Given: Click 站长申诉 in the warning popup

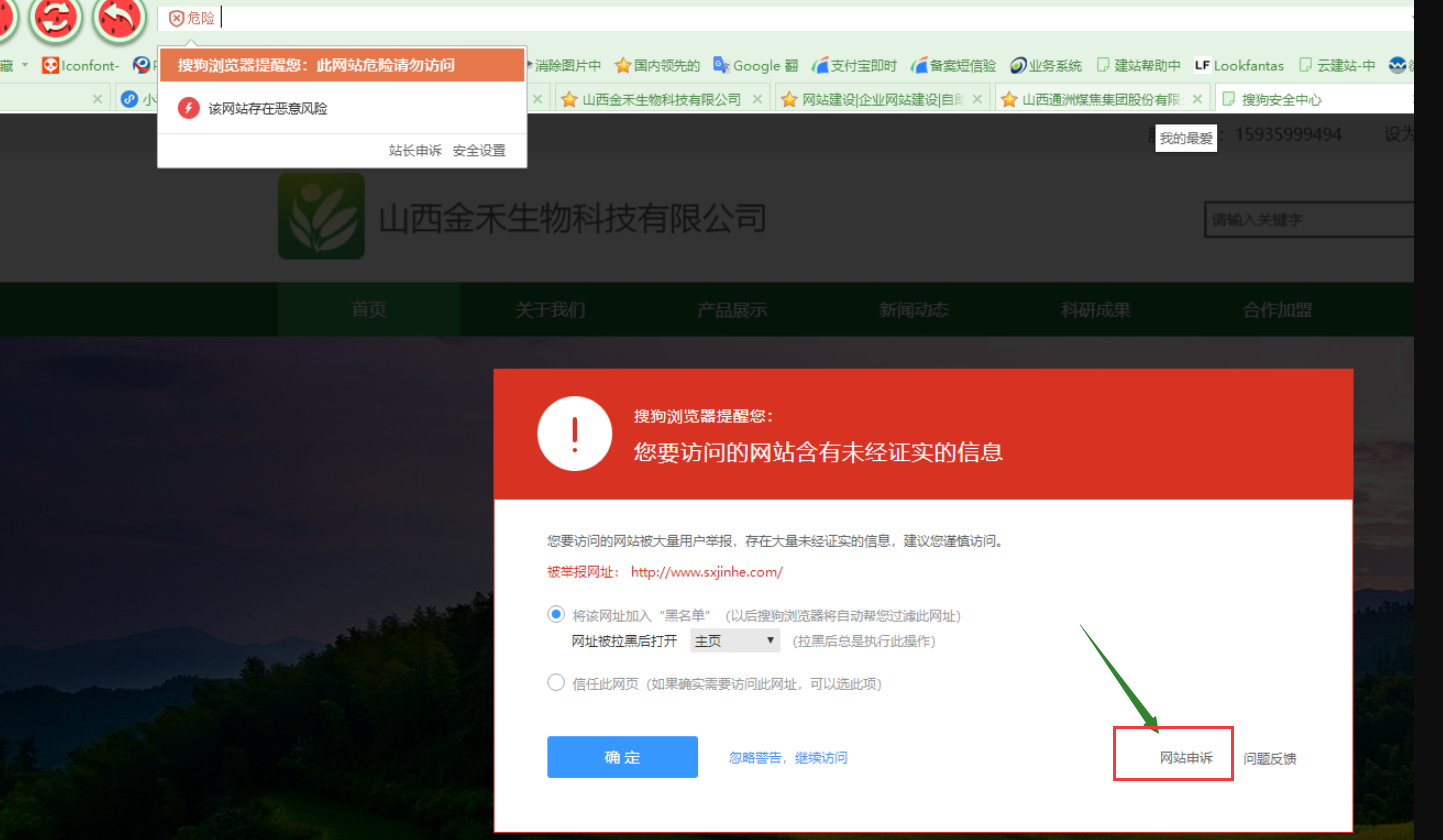Looking at the screenshot, I should click(x=415, y=151).
